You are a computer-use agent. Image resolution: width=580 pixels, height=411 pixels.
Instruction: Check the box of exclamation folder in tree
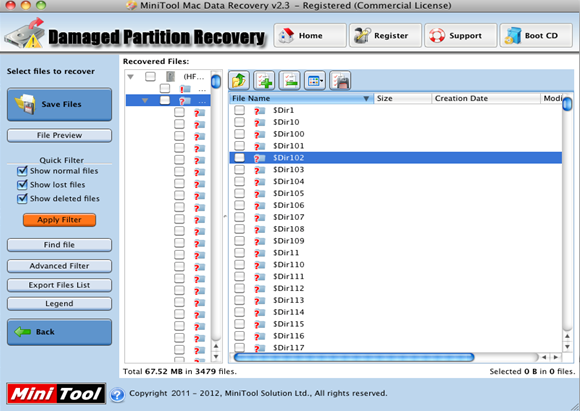165,88
